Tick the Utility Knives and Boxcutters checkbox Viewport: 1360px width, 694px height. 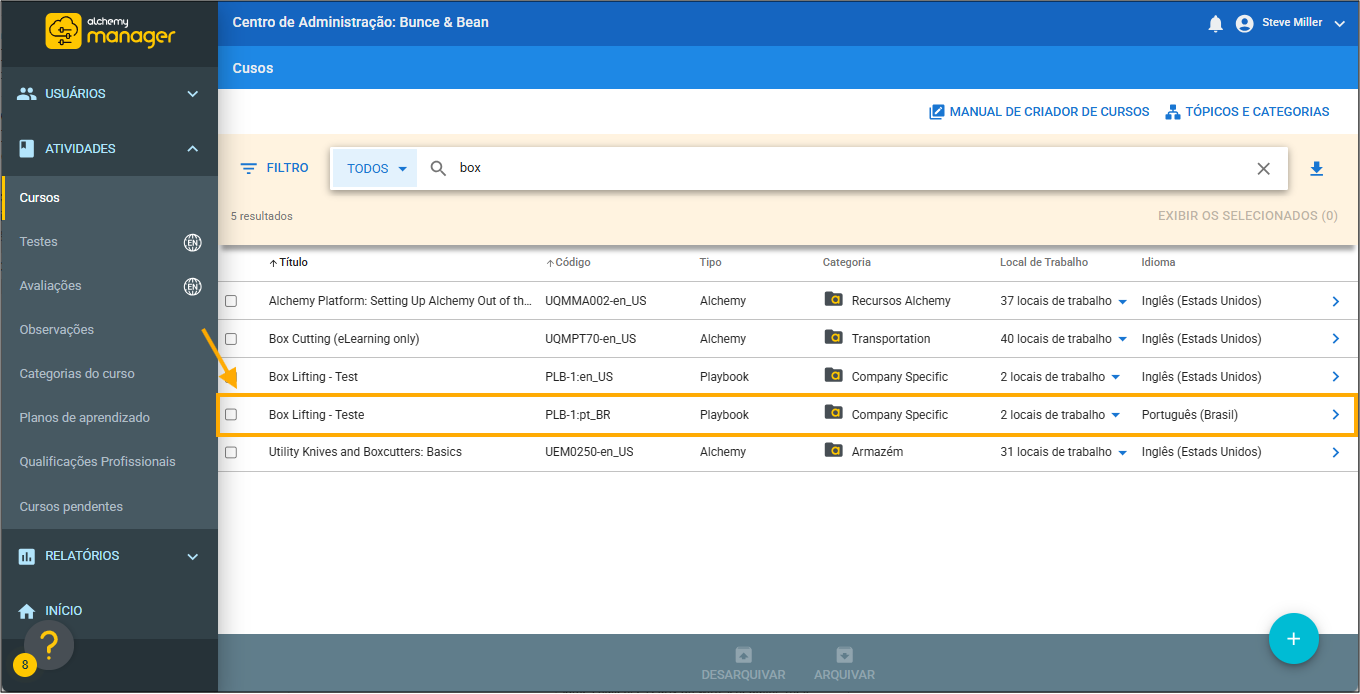(x=231, y=452)
